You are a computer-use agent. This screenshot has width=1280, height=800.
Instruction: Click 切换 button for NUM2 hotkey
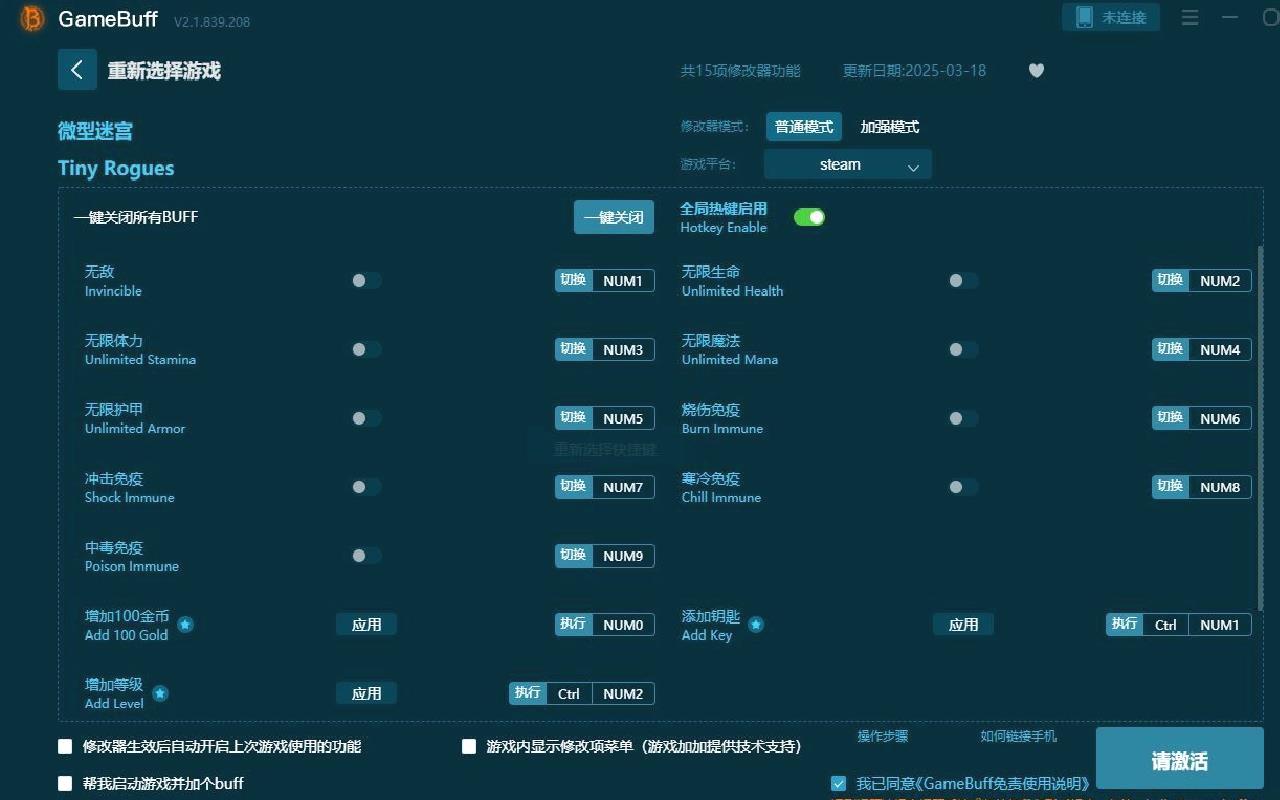pyautogui.click(x=1170, y=280)
